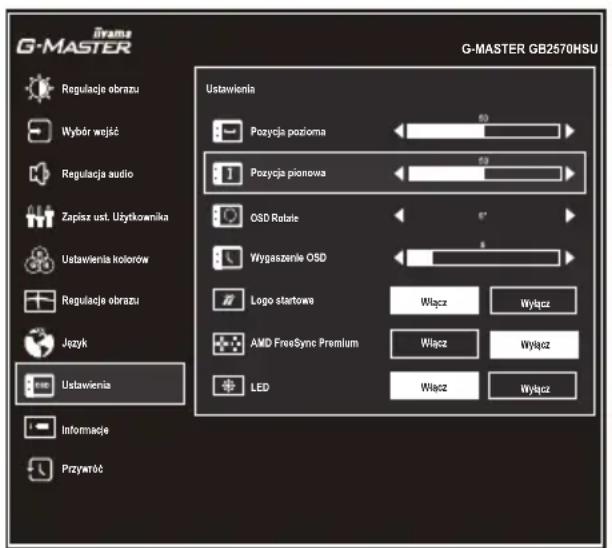The width and height of the screenshot is (612, 548).
Task: Turn on AMD FreeSync Premium with Włącz
Action: [x=434, y=344]
